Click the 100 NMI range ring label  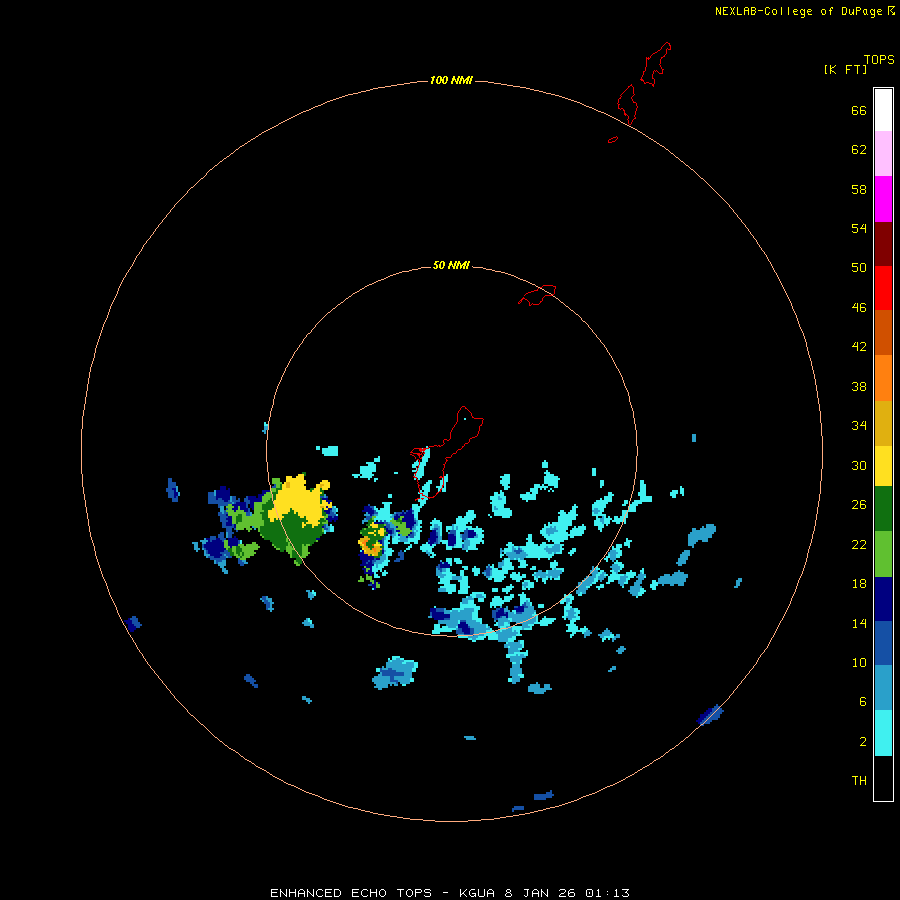pos(451,80)
